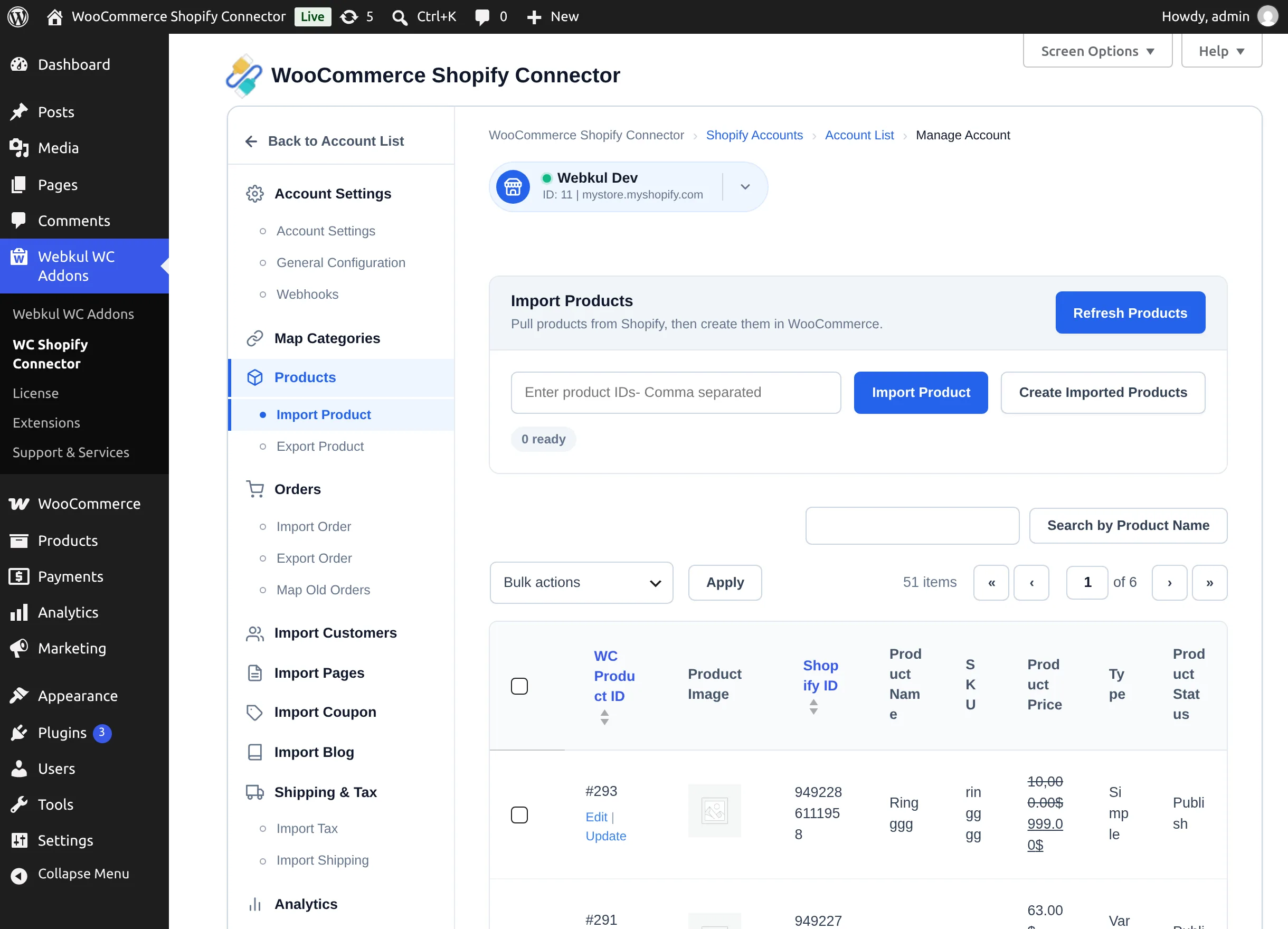The width and height of the screenshot is (1288, 929).
Task: Go to next page of products
Action: (1169, 582)
